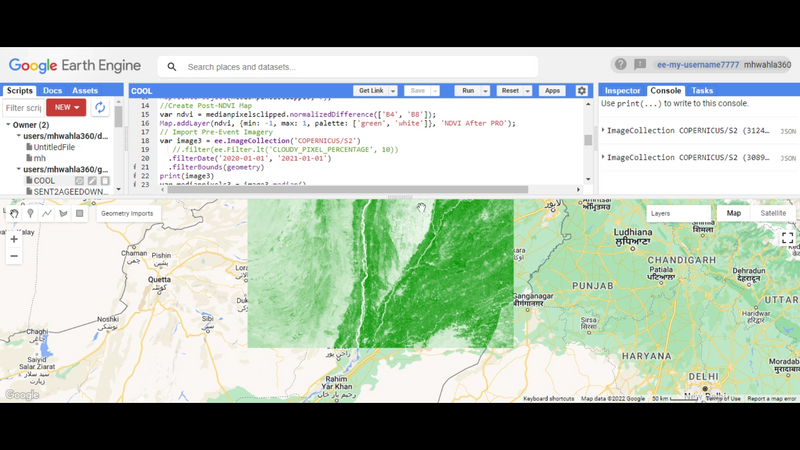The height and width of the screenshot is (450, 800).
Task: Expand ImageCollection COPERNICUS/S2 (3089) console entry
Action: click(x=603, y=157)
